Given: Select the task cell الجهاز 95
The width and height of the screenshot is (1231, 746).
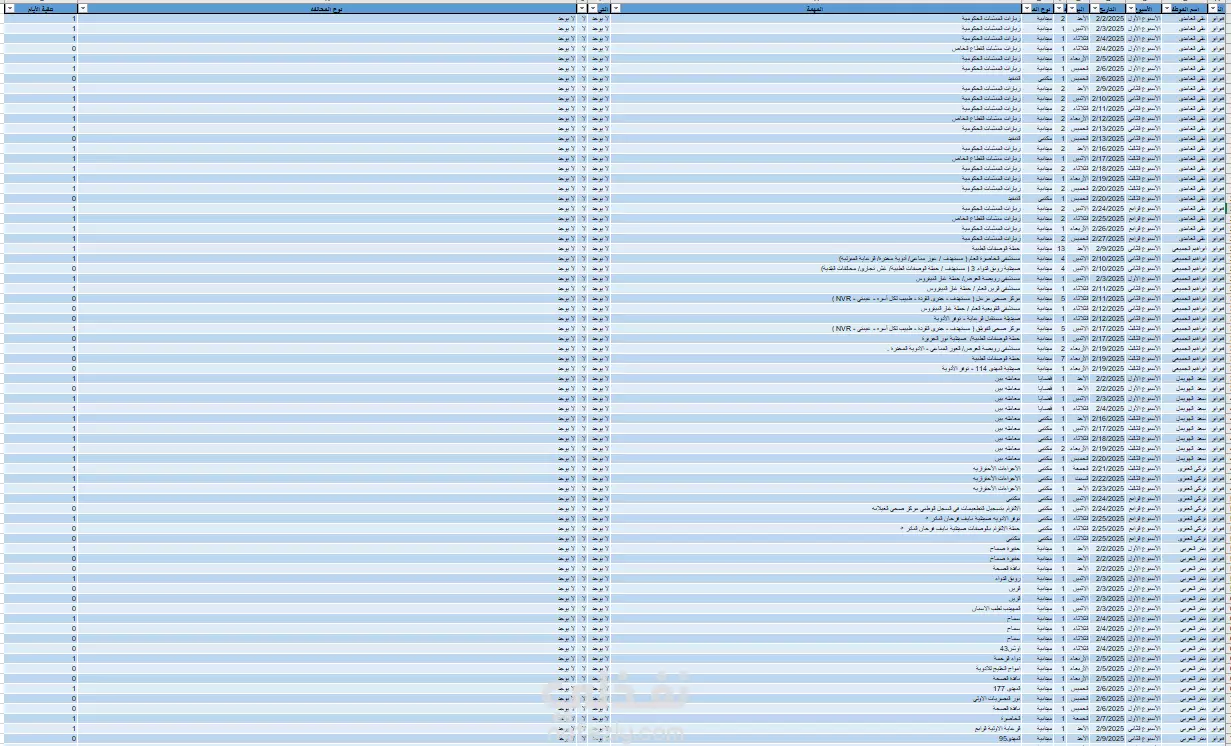Looking at the screenshot, I should 815,739.
